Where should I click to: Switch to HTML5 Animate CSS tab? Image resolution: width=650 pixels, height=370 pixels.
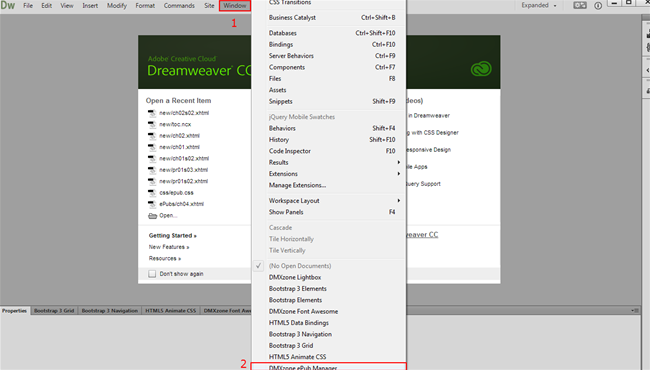(170, 311)
